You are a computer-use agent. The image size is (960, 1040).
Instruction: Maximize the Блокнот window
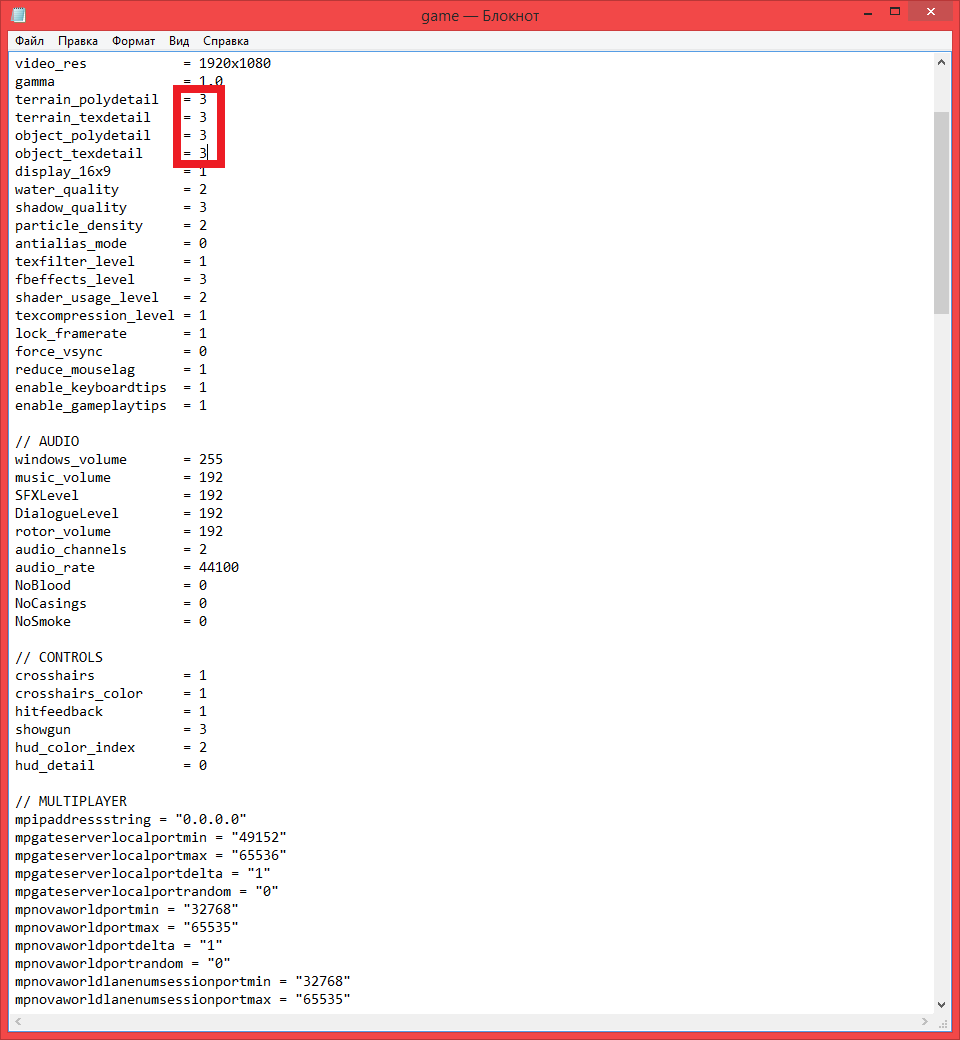coord(895,12)
